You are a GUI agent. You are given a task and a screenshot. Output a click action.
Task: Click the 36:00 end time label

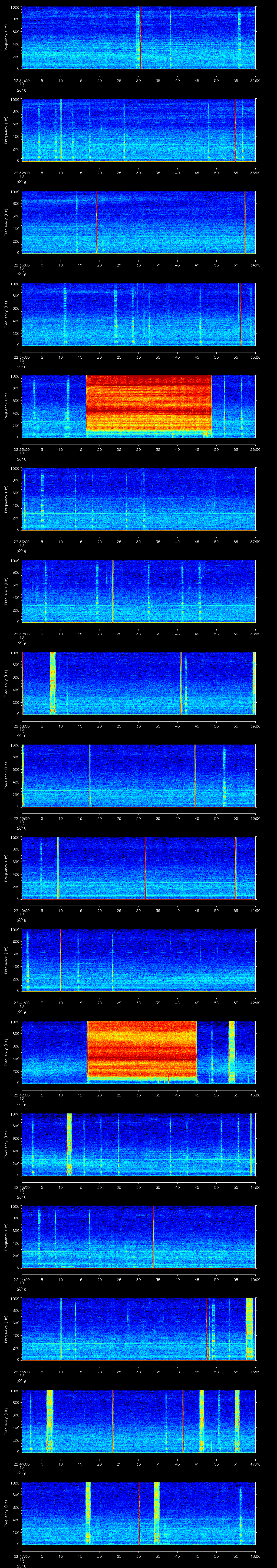pyautogui.click(x=255, y=449)
